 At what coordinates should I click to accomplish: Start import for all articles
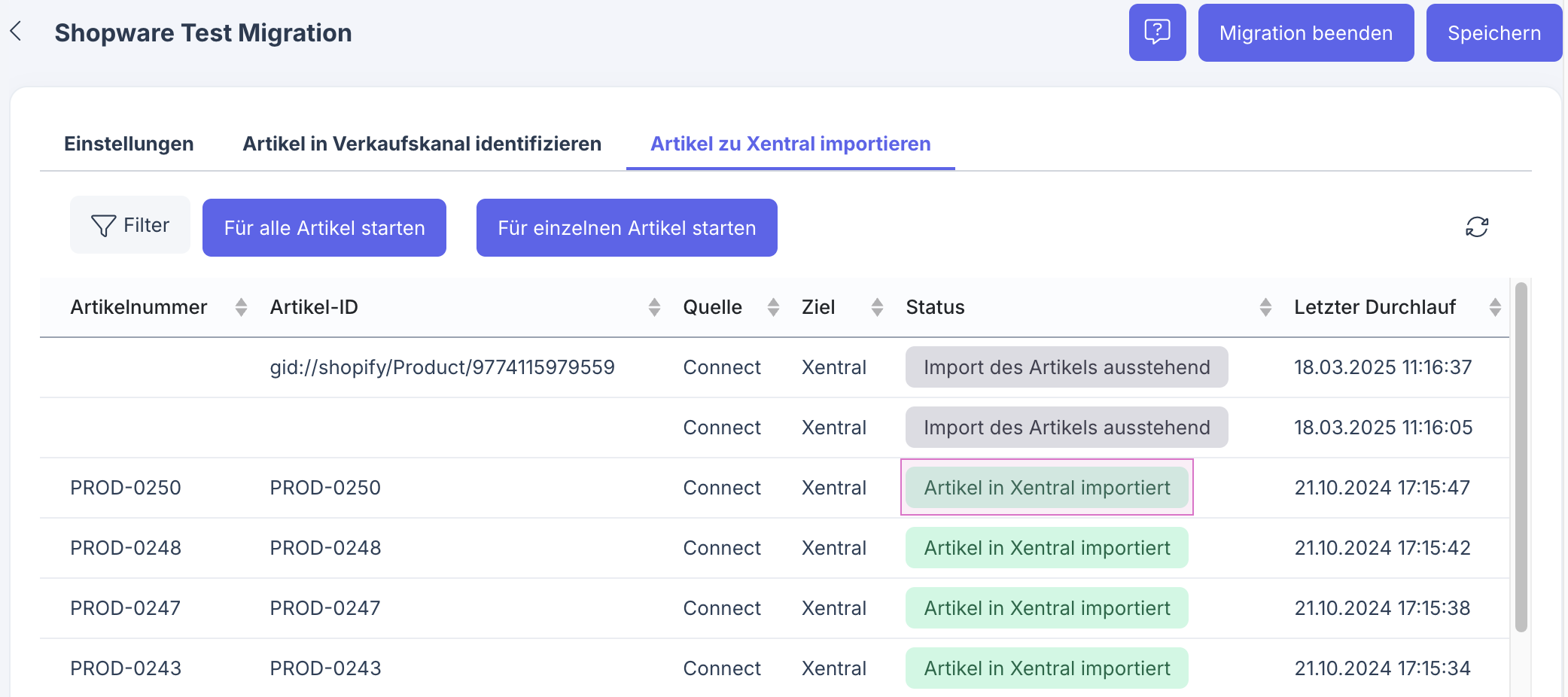click(324, 227)
